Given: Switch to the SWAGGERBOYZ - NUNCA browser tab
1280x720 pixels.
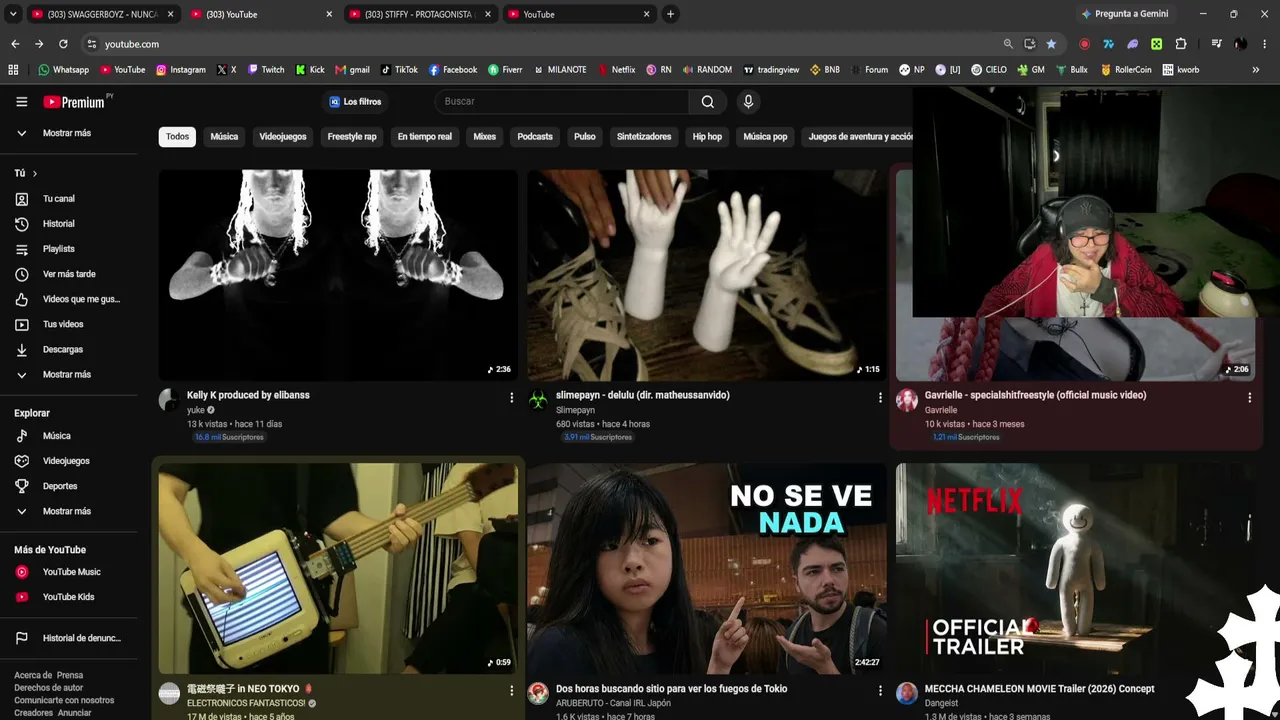Looking at the screenshot, I should [x=101, y=14].
